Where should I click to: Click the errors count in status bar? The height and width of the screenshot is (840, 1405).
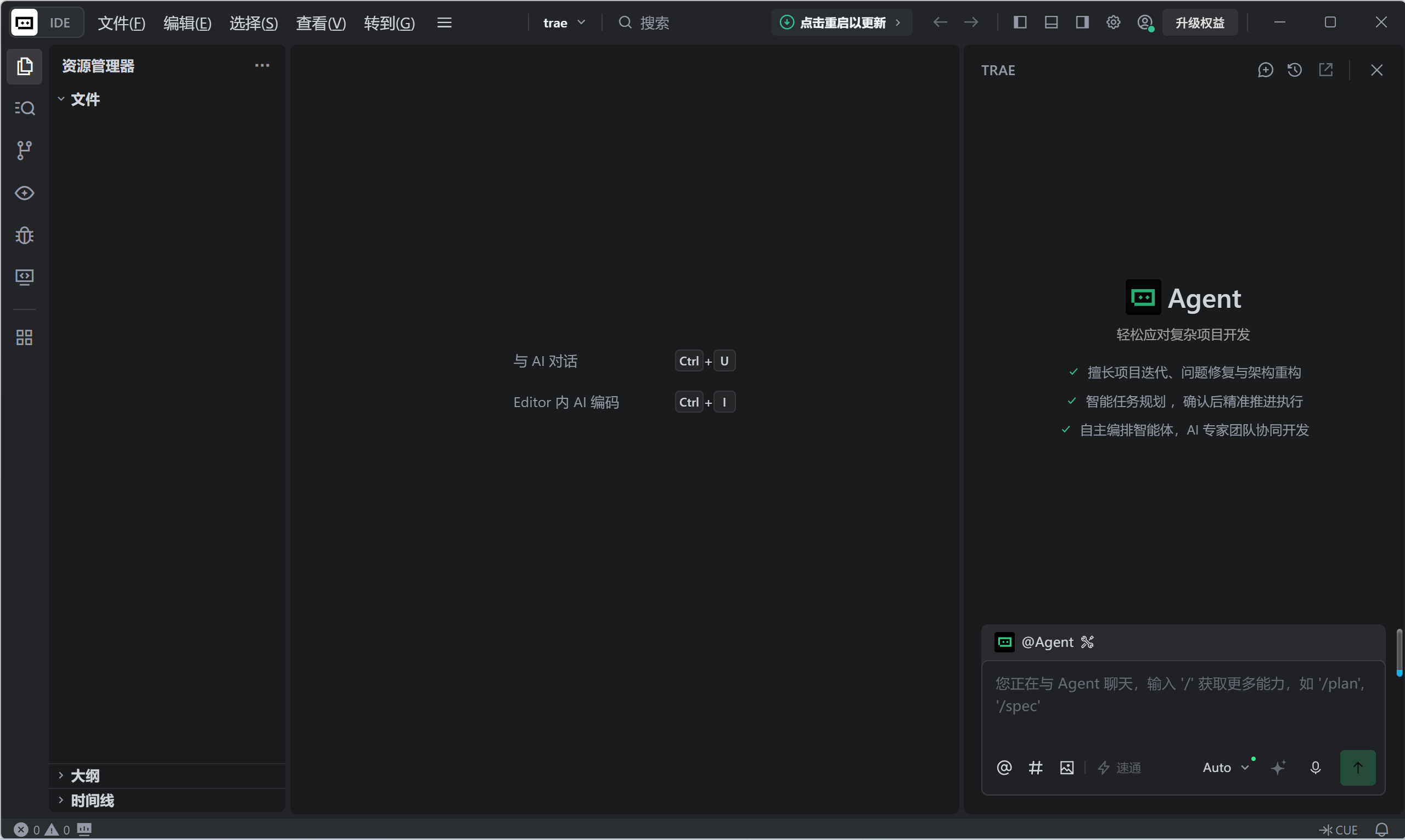click(x=26, y=829)
